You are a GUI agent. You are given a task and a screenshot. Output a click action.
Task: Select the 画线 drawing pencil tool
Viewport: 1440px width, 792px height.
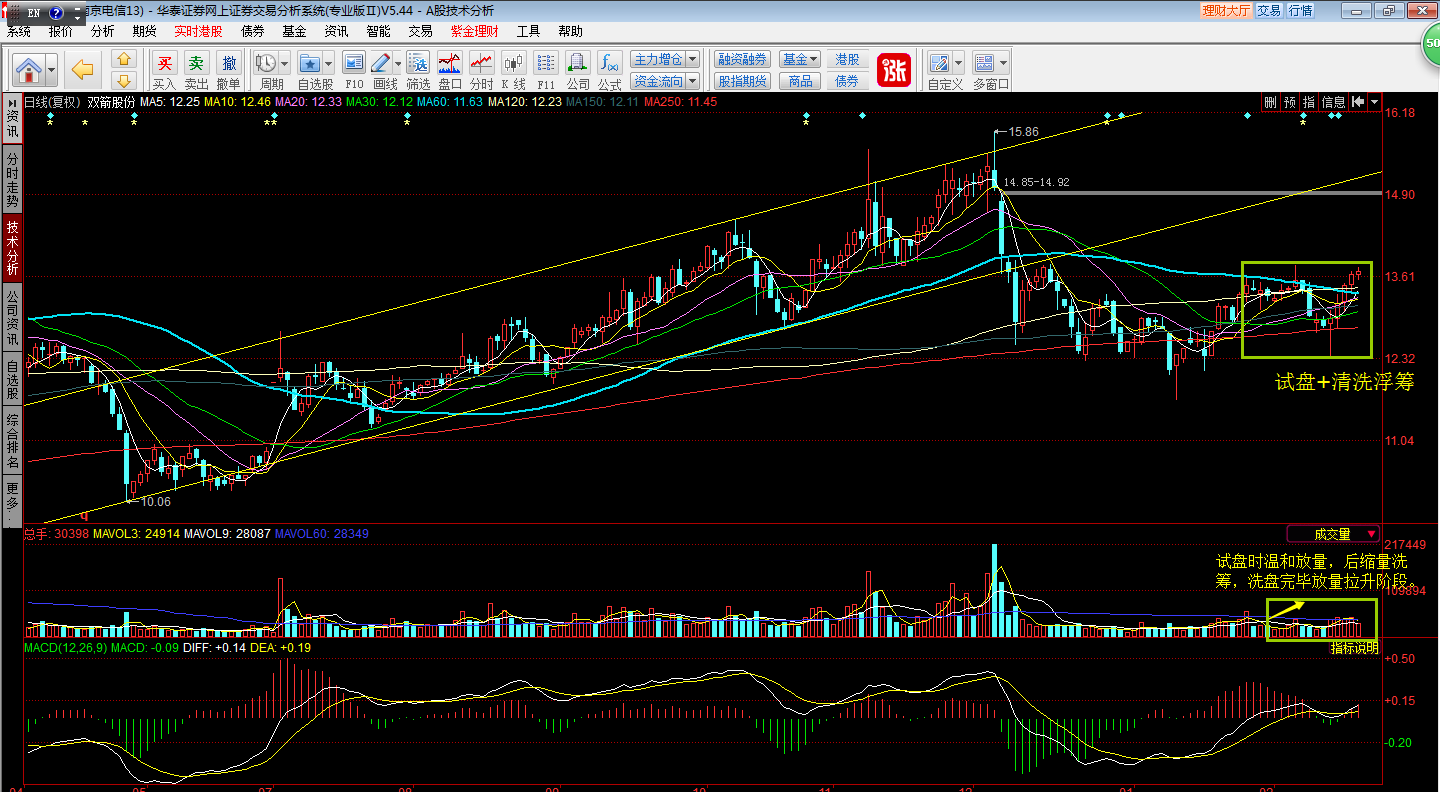click(x=380, y=62)
